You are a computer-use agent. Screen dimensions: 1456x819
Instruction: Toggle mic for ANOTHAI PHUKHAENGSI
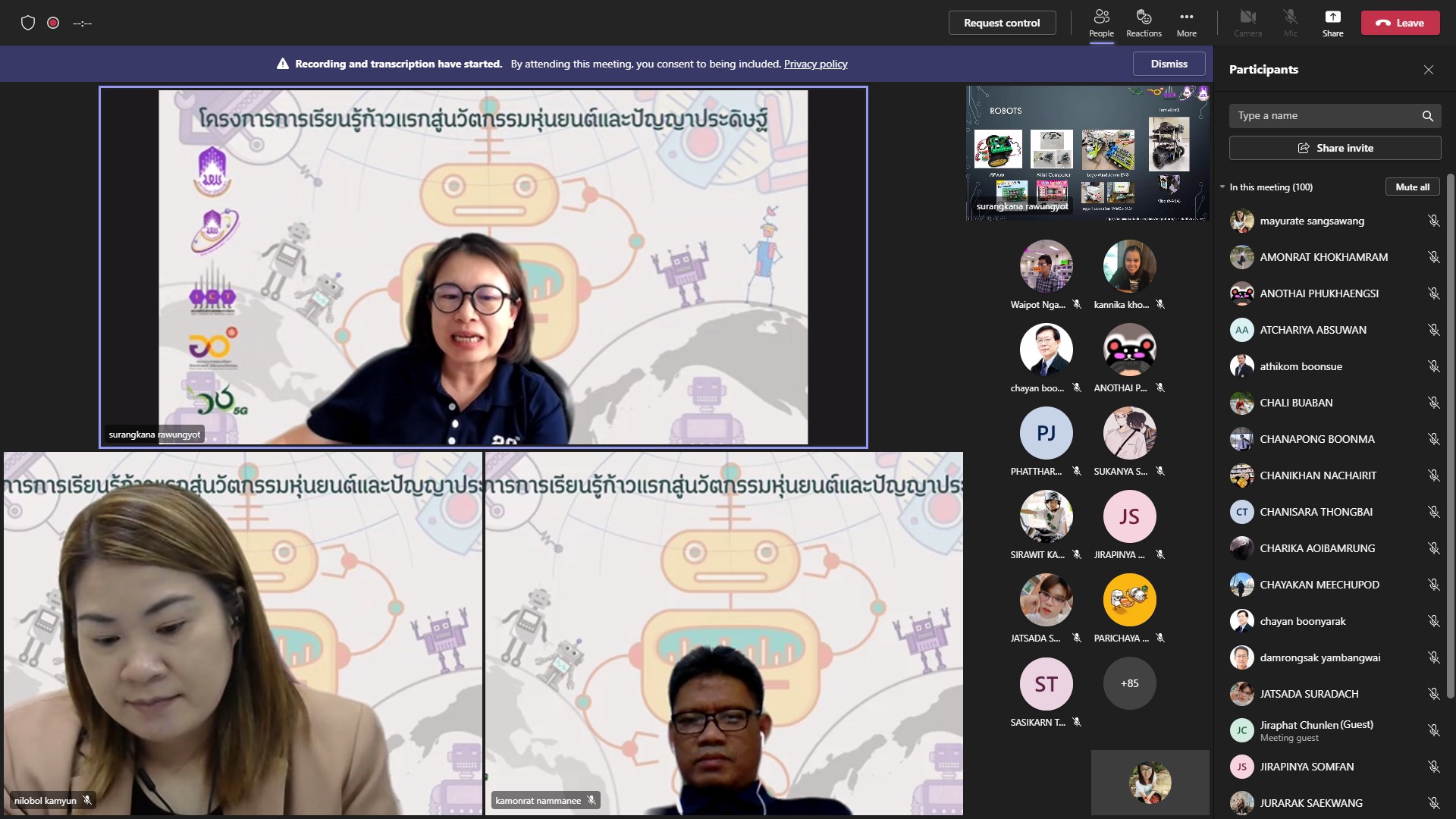pyautogui.click(x=1433, y=293)
